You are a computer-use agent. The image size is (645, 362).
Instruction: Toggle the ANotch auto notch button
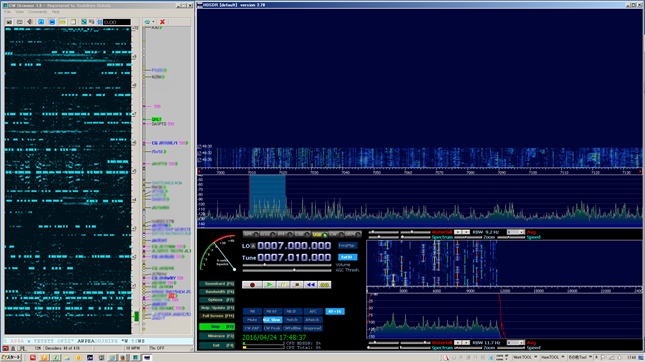point(313,320)
